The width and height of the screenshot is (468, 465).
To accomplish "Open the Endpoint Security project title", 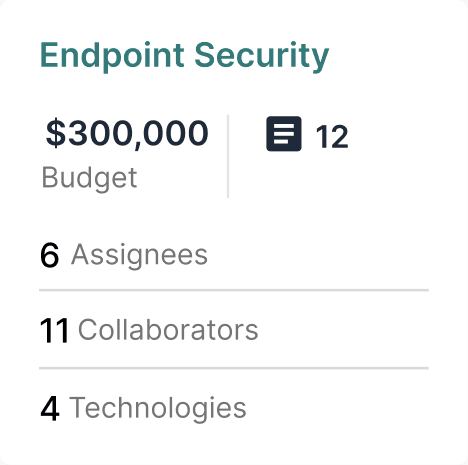I will point(184,56).
